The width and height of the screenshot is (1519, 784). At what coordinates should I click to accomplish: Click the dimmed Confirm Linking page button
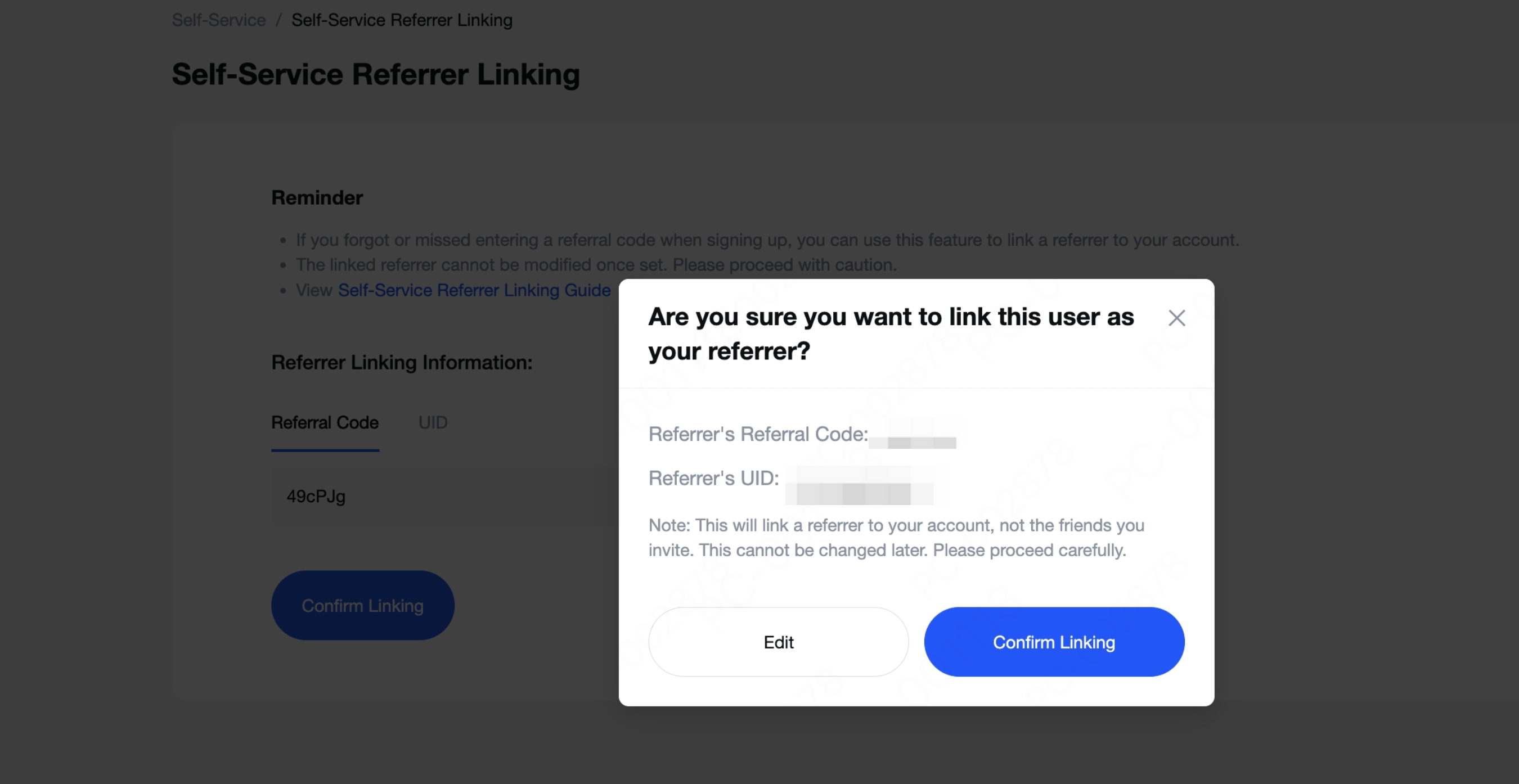(x=363, y=605)
